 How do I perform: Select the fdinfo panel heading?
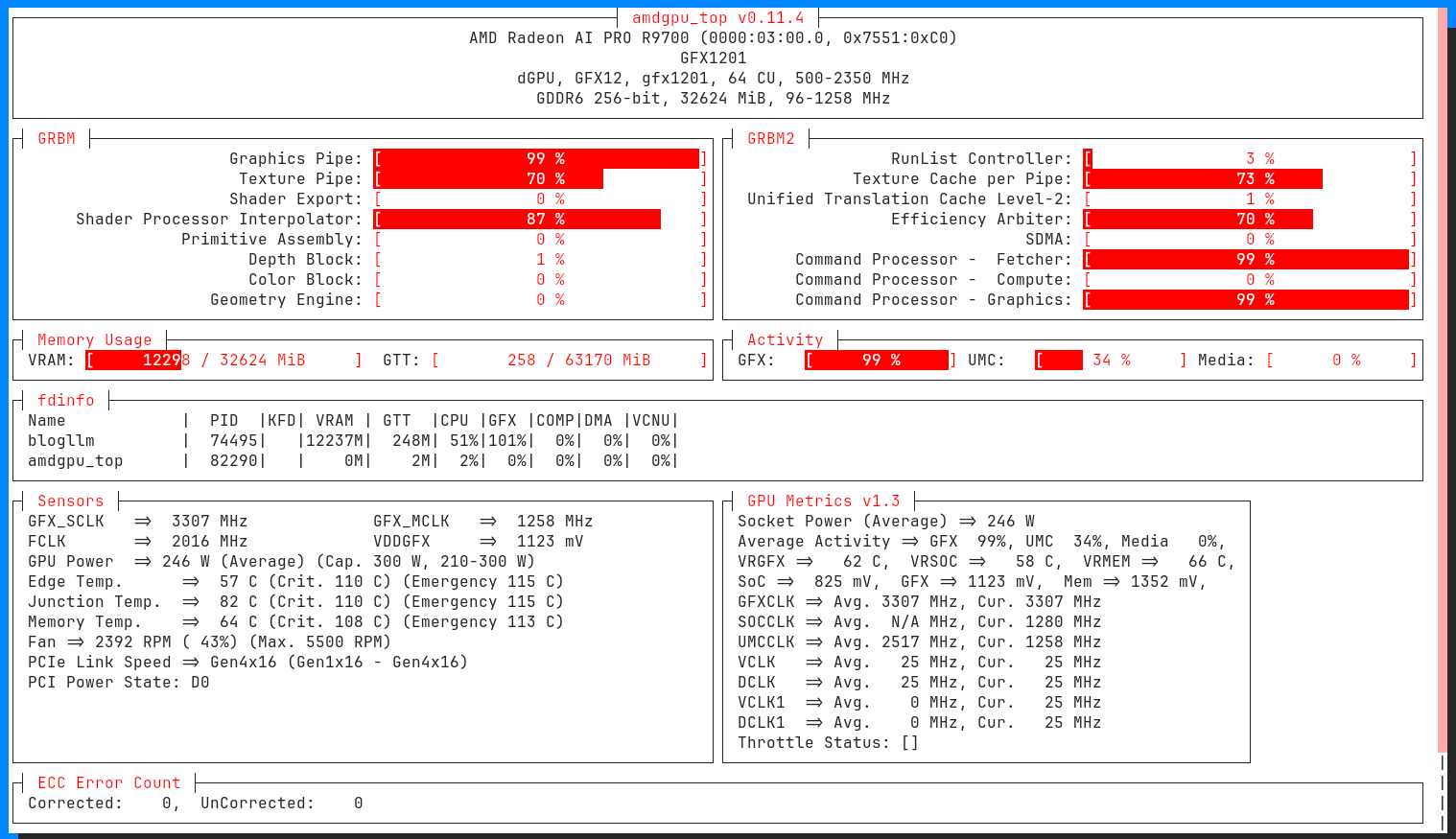[65, 400]
